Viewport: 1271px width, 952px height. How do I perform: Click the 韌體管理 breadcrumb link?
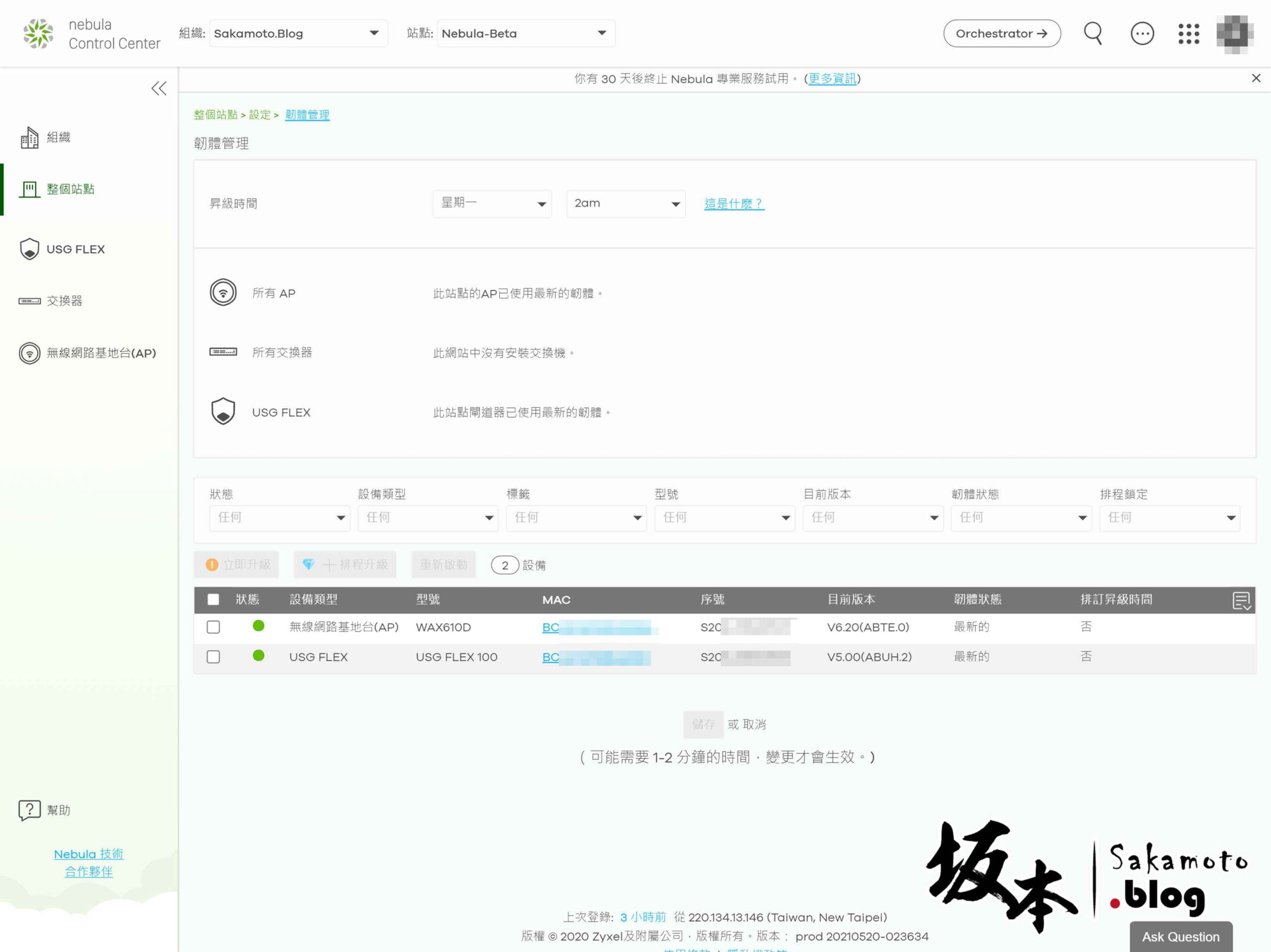[307, 114]
